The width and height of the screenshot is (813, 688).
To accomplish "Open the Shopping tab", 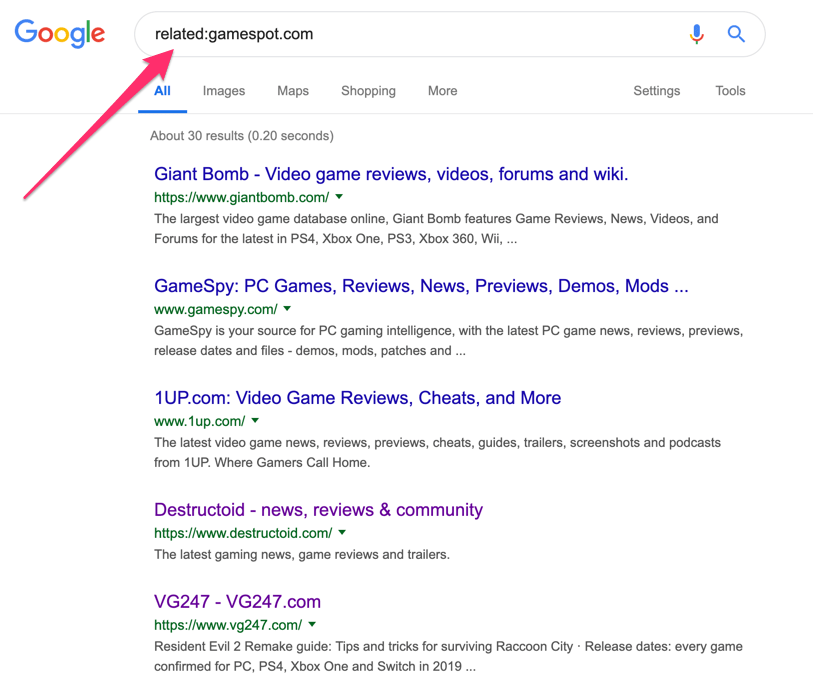I will click(368, 91).
